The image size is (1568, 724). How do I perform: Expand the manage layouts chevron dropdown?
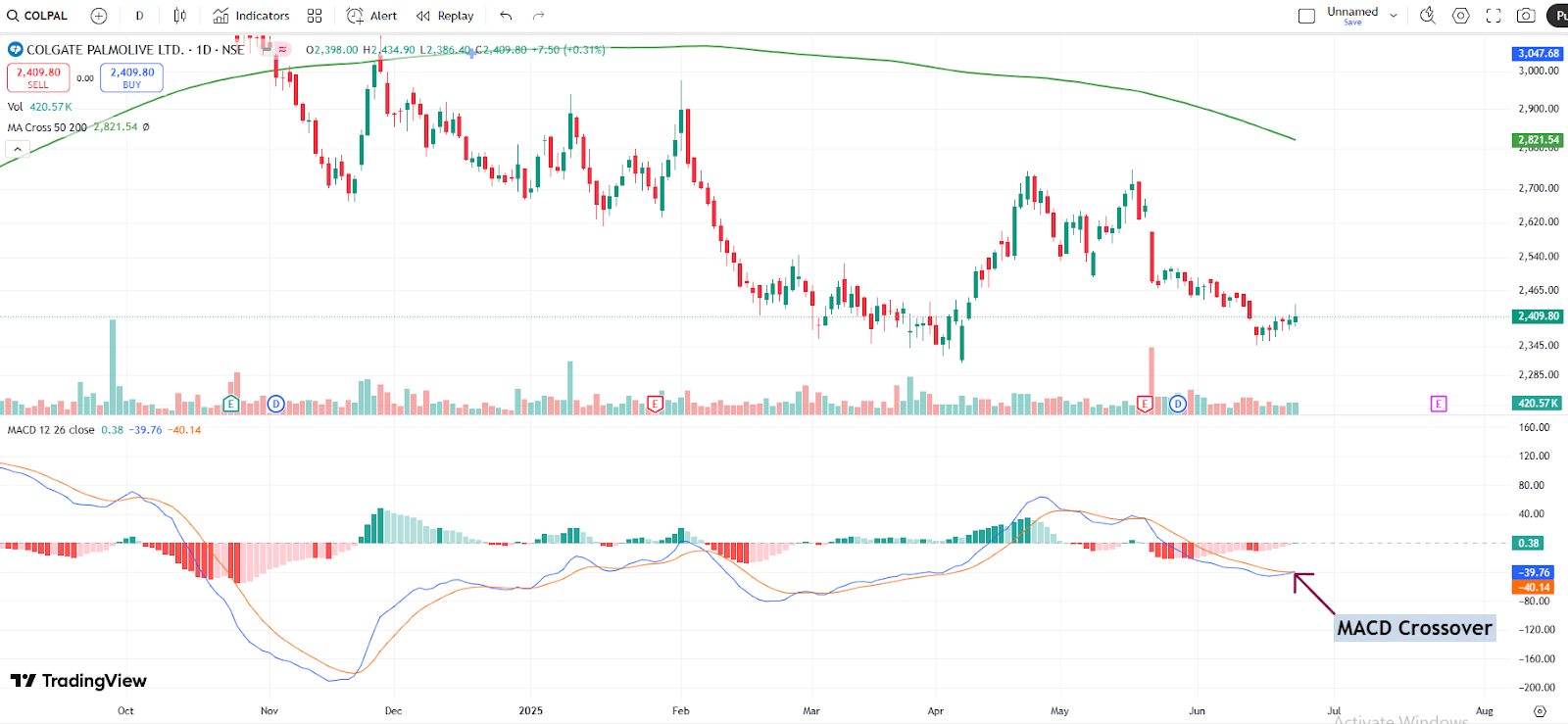click(x=1394, y=16)
